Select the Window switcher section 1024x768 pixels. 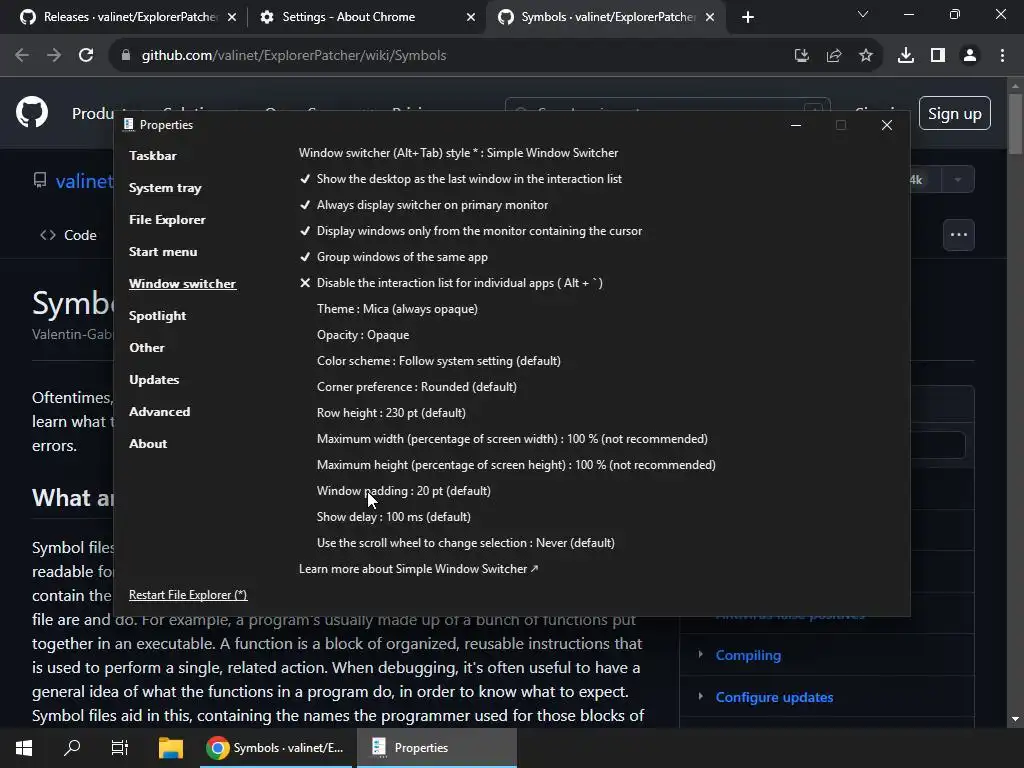[x=182, y=283]
